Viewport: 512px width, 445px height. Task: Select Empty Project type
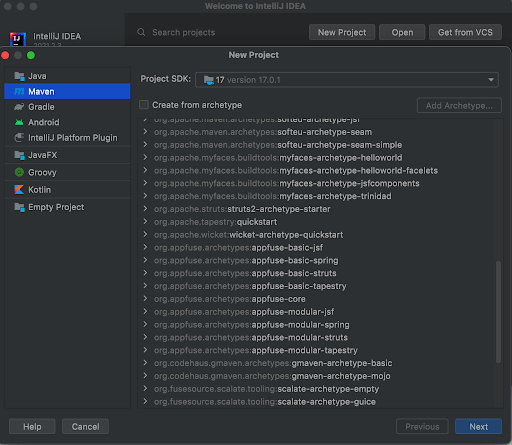[67, 207]
